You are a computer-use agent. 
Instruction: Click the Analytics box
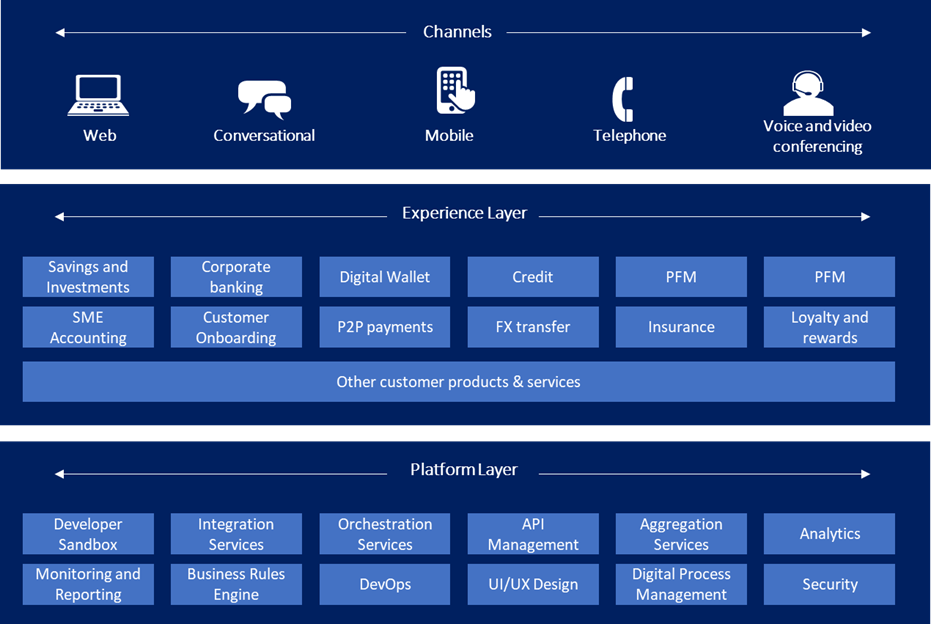click(829, 534)
